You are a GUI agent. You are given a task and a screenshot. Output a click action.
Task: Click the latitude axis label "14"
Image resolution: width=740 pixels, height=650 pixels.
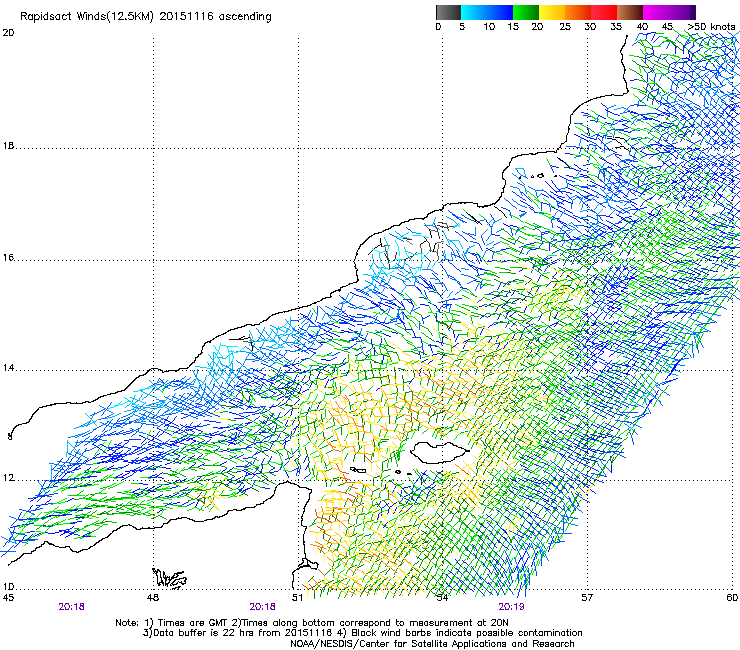(8, 368)
